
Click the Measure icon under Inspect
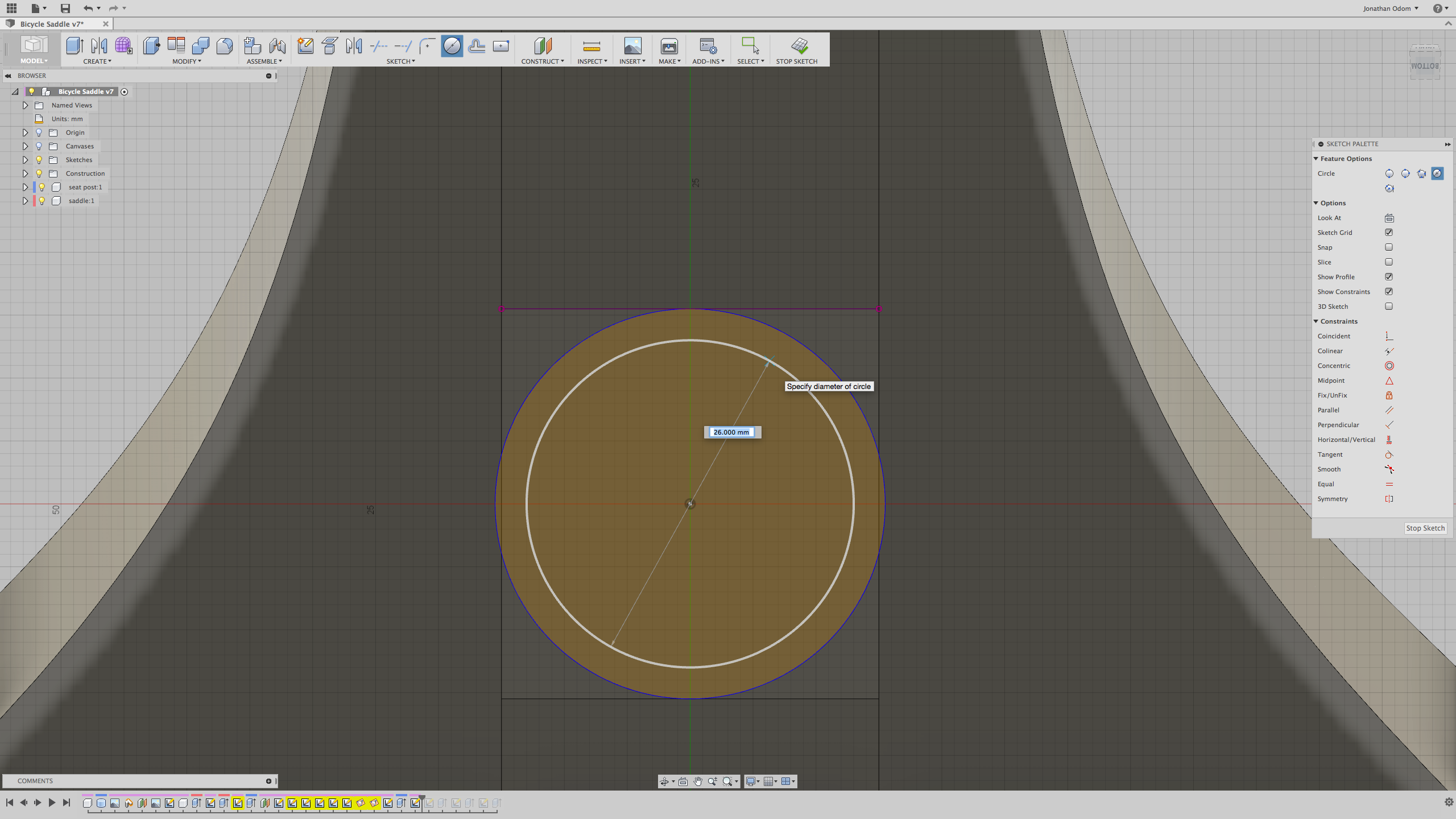[x=591, y=45]
